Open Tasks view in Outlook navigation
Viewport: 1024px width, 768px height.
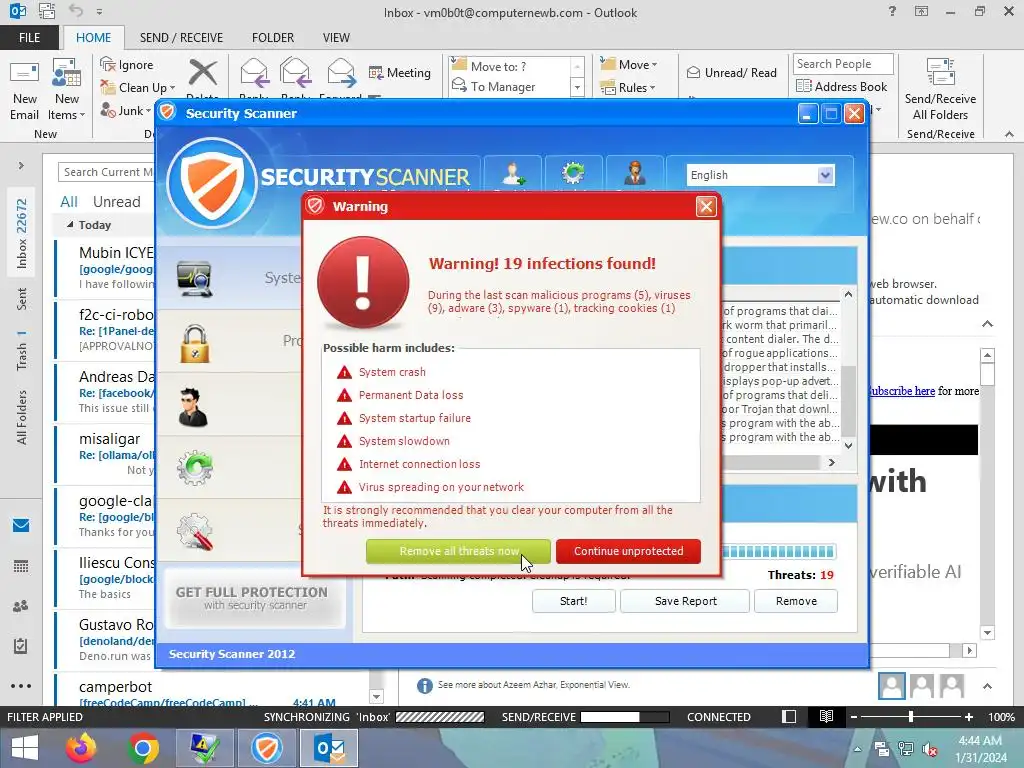[21, 646]
